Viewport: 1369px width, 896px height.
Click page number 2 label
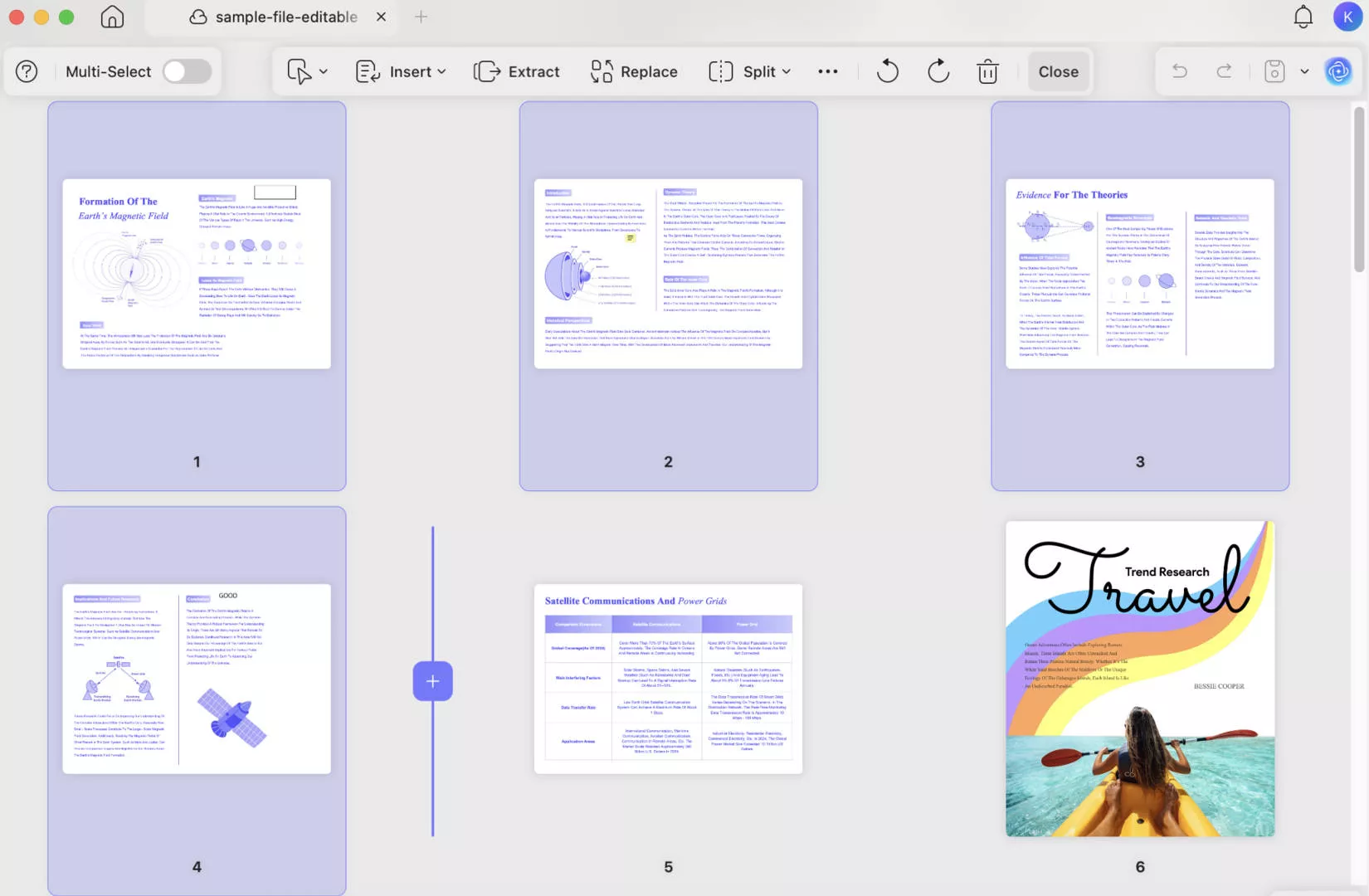(668, 462)
